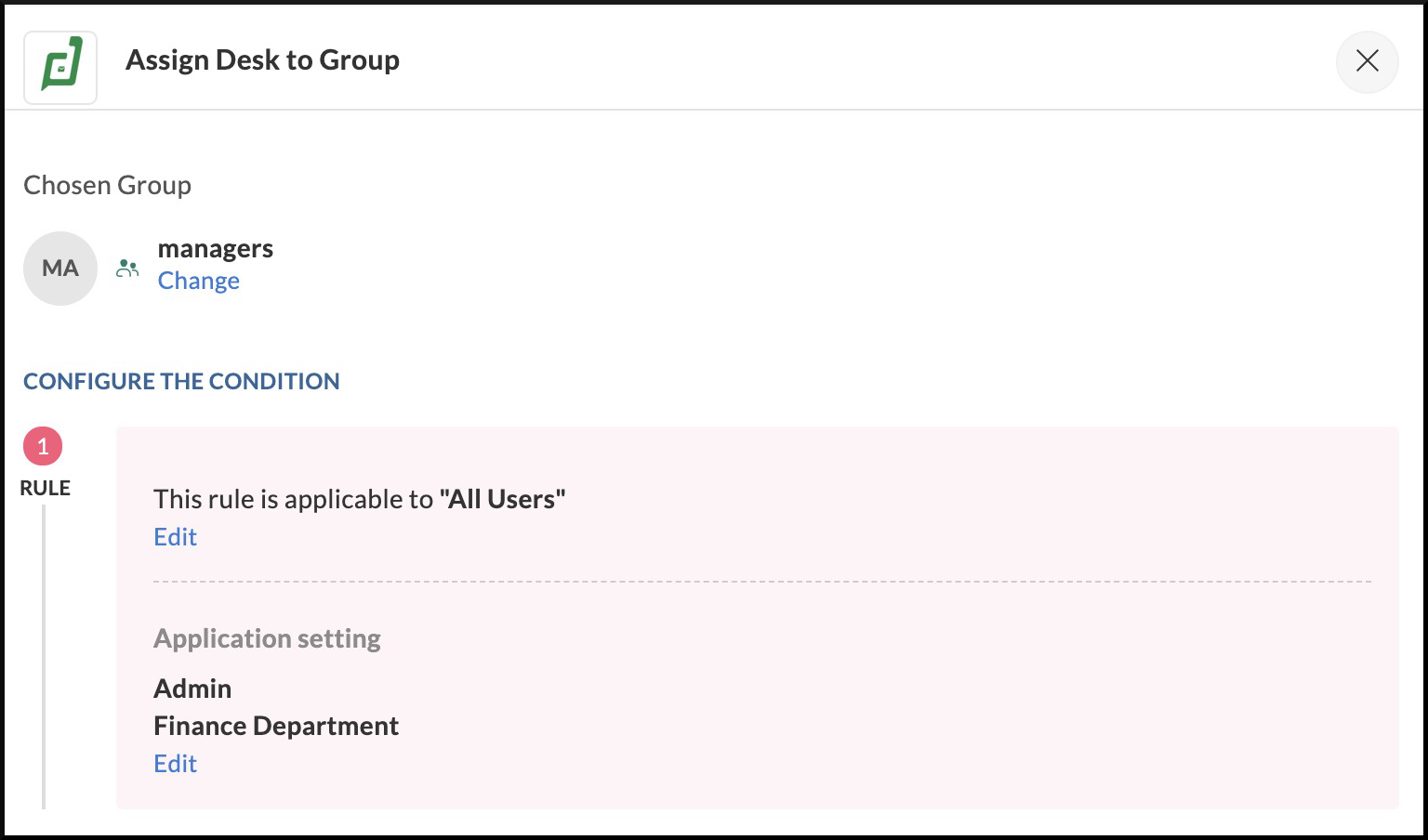
Task: Click the vertical rule timeline line
Action: tap(44, 650)
